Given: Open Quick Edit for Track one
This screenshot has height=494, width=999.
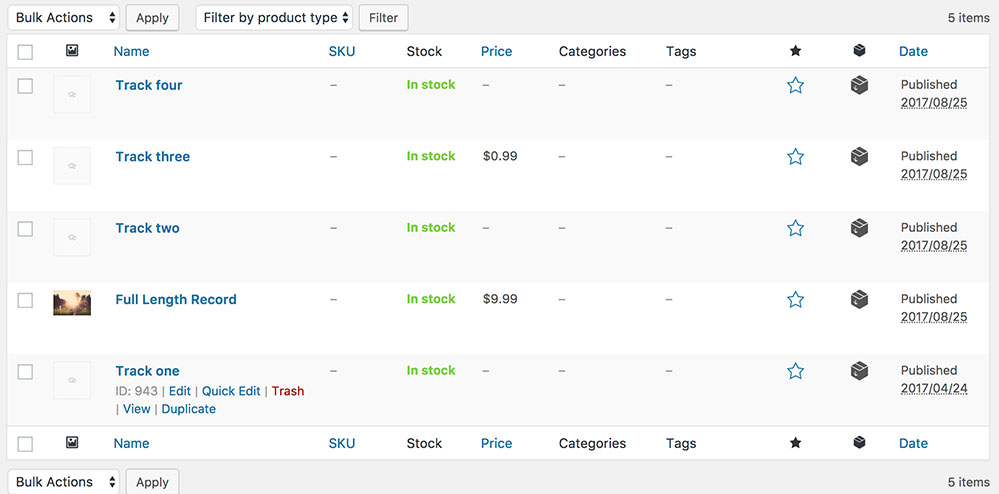Looking at the screenshot, I should point(231,391).
